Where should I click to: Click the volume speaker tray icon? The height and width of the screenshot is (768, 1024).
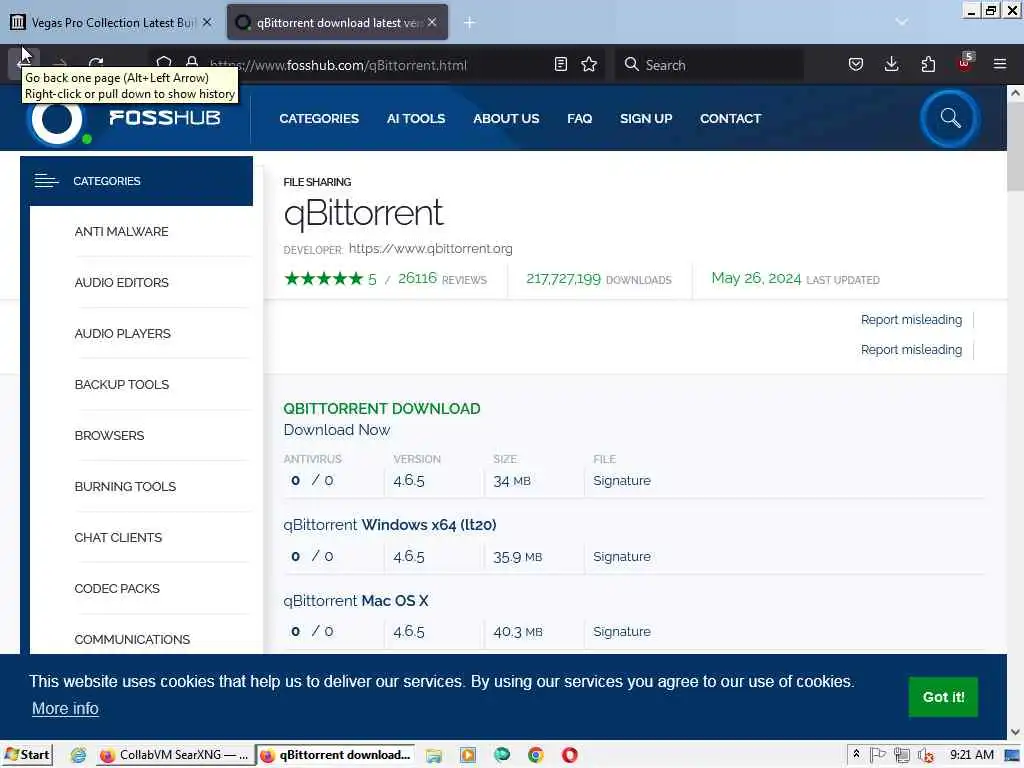click(925, 755)
